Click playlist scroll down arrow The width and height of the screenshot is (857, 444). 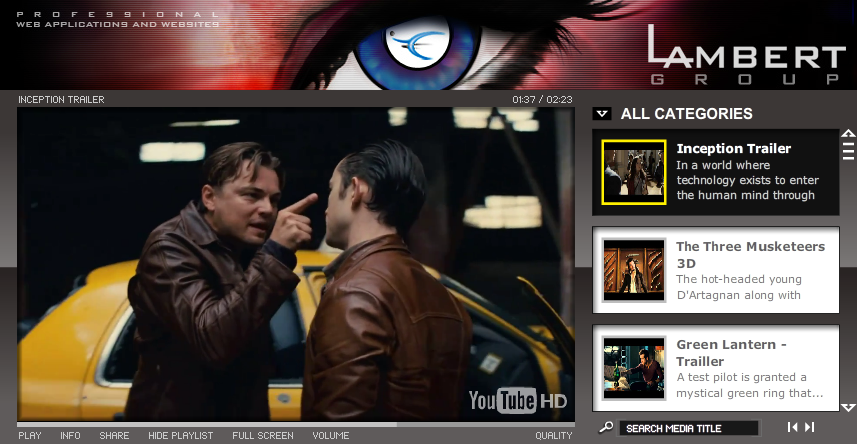point(848,407)
